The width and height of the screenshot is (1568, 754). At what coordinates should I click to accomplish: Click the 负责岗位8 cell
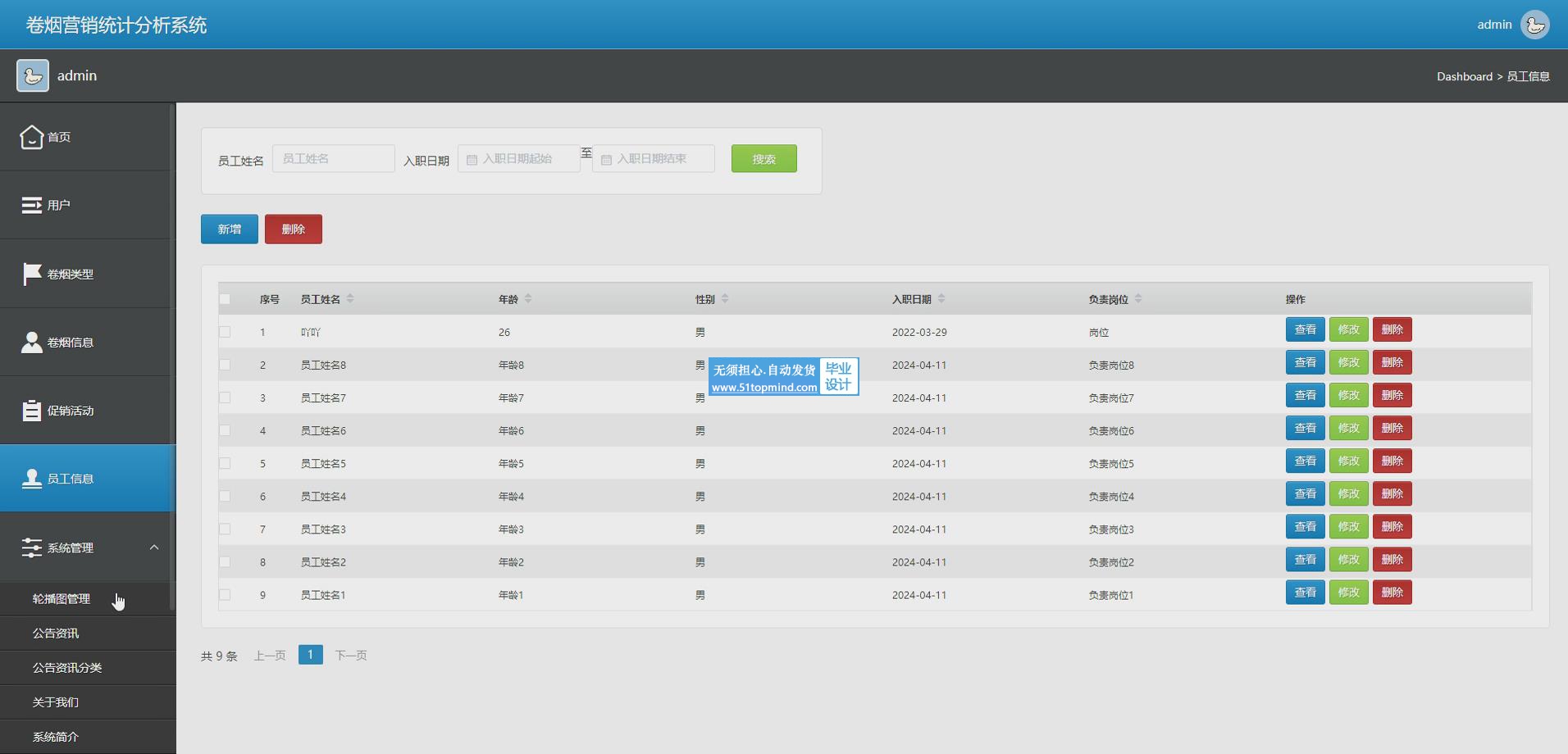click(x=1111, y=365)
